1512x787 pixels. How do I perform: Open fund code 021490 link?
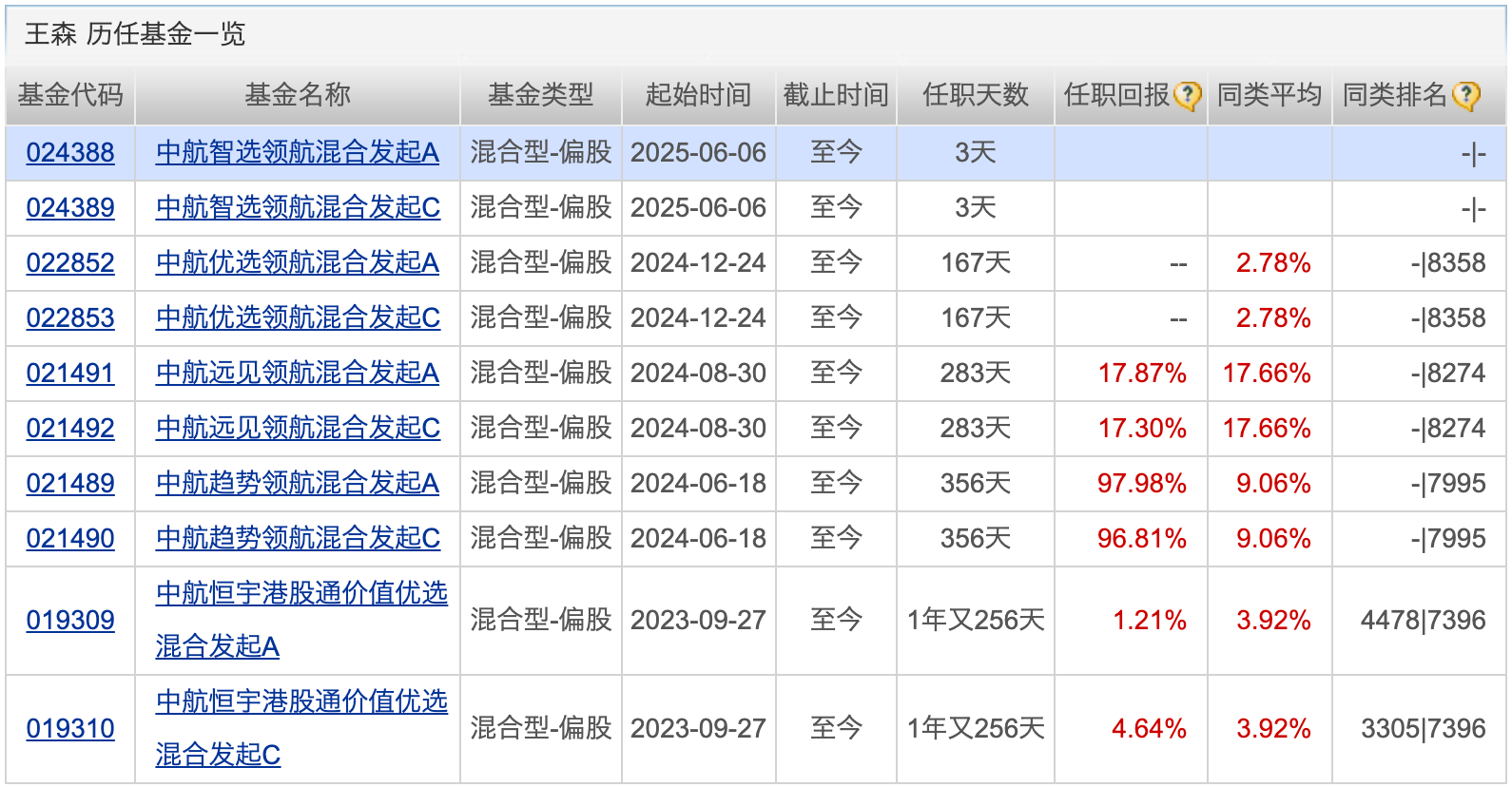(x=70, y=538)
